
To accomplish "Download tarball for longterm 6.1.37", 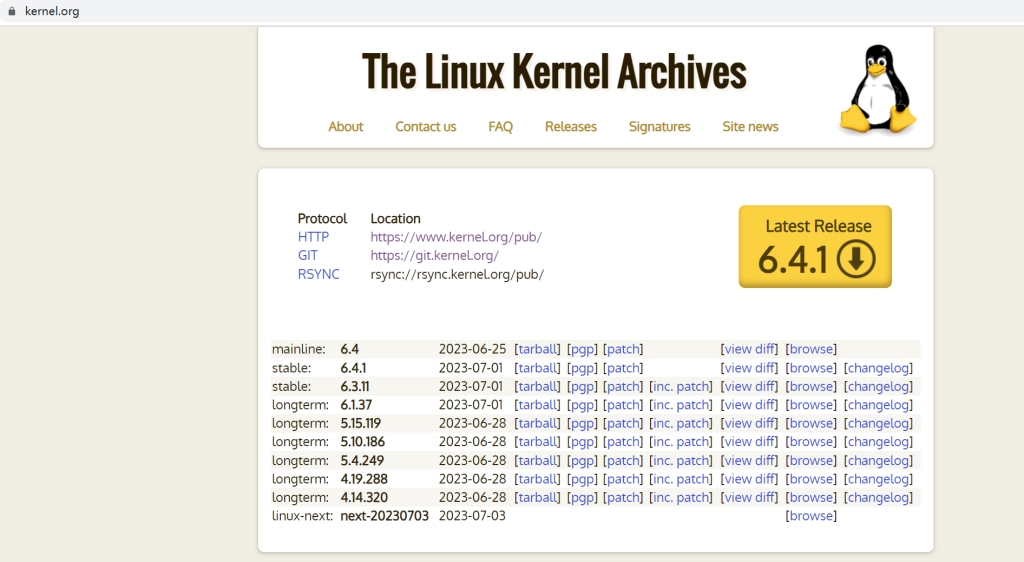I will [537, 405].
